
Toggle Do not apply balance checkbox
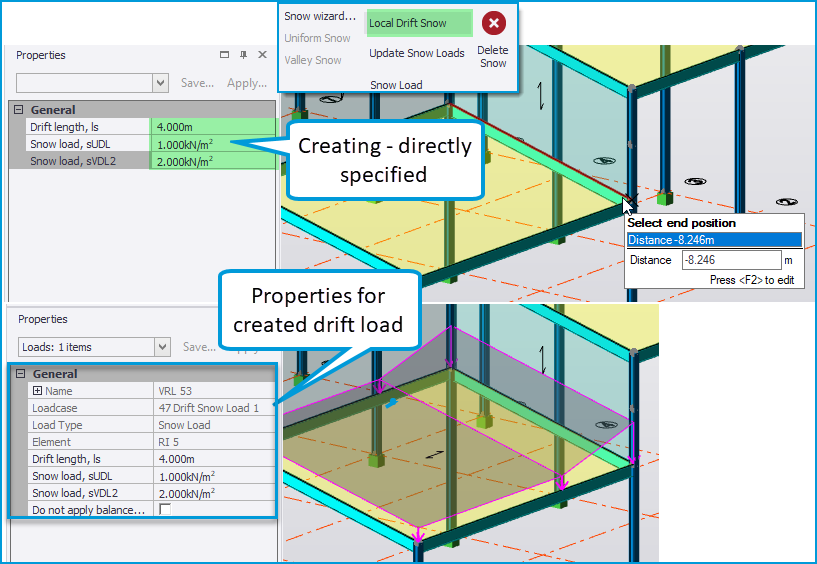point(164,510)
